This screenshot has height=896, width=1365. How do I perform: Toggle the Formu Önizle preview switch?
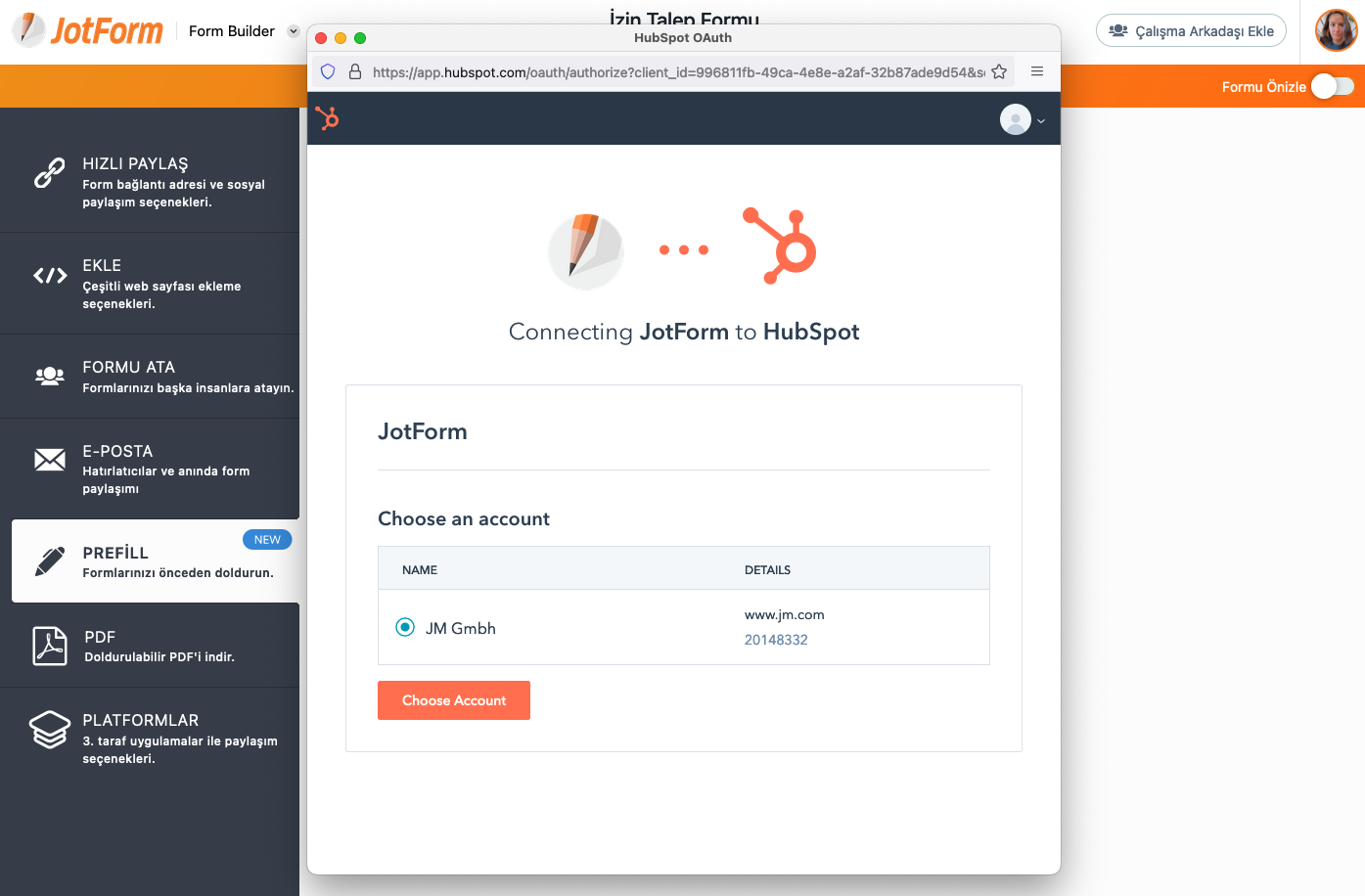click(x=1332, y=87)
